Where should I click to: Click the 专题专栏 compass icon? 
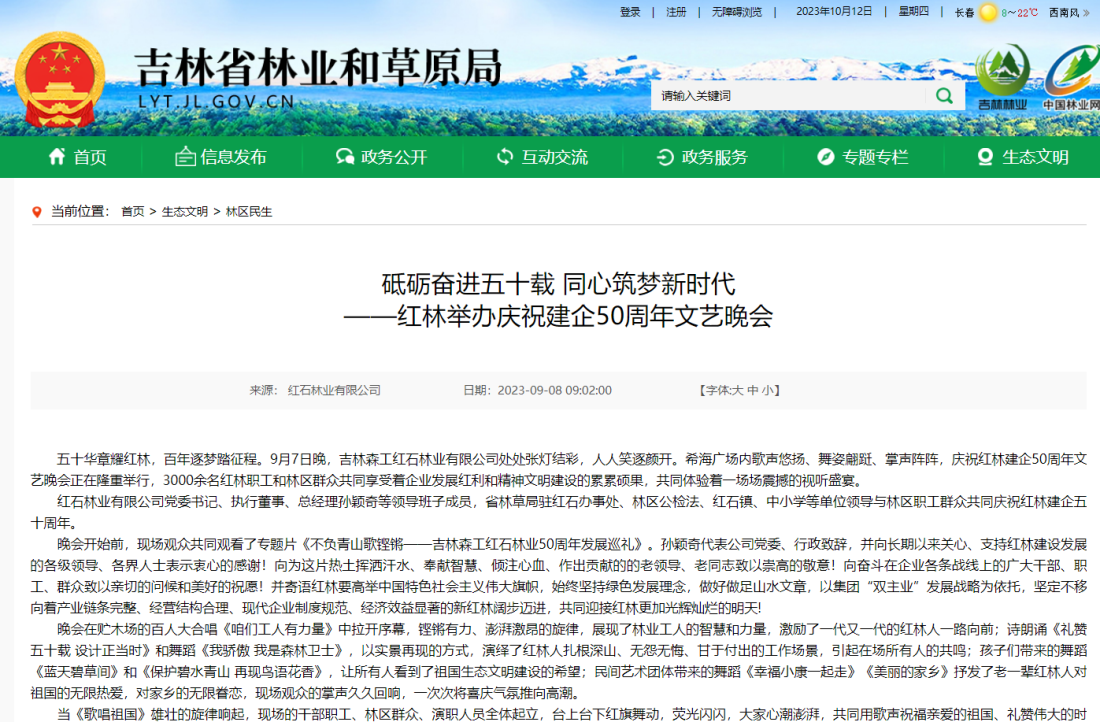826,157
